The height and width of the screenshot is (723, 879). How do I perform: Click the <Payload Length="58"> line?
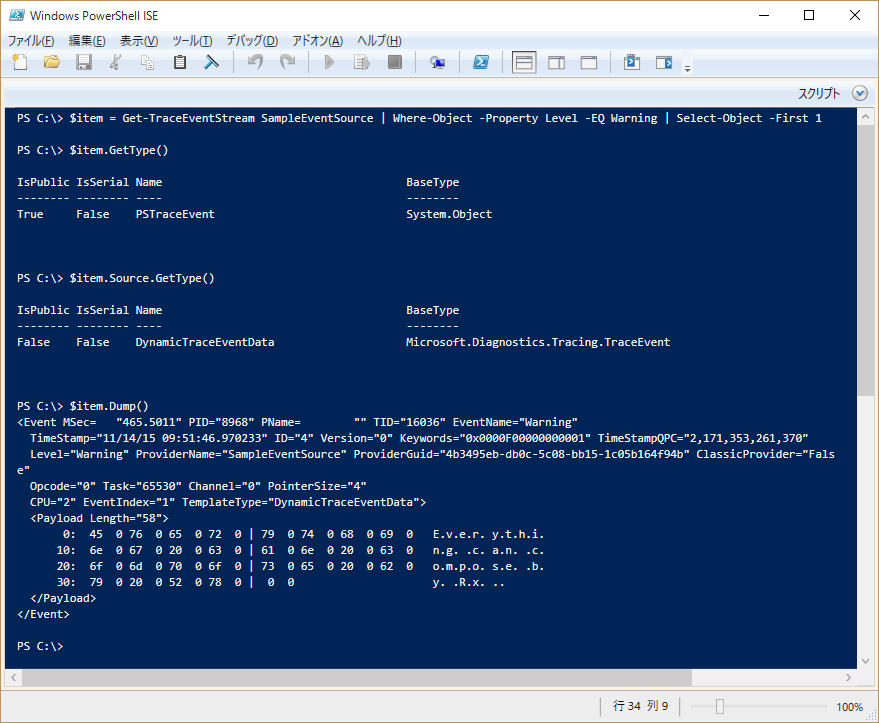click(99, 518)
